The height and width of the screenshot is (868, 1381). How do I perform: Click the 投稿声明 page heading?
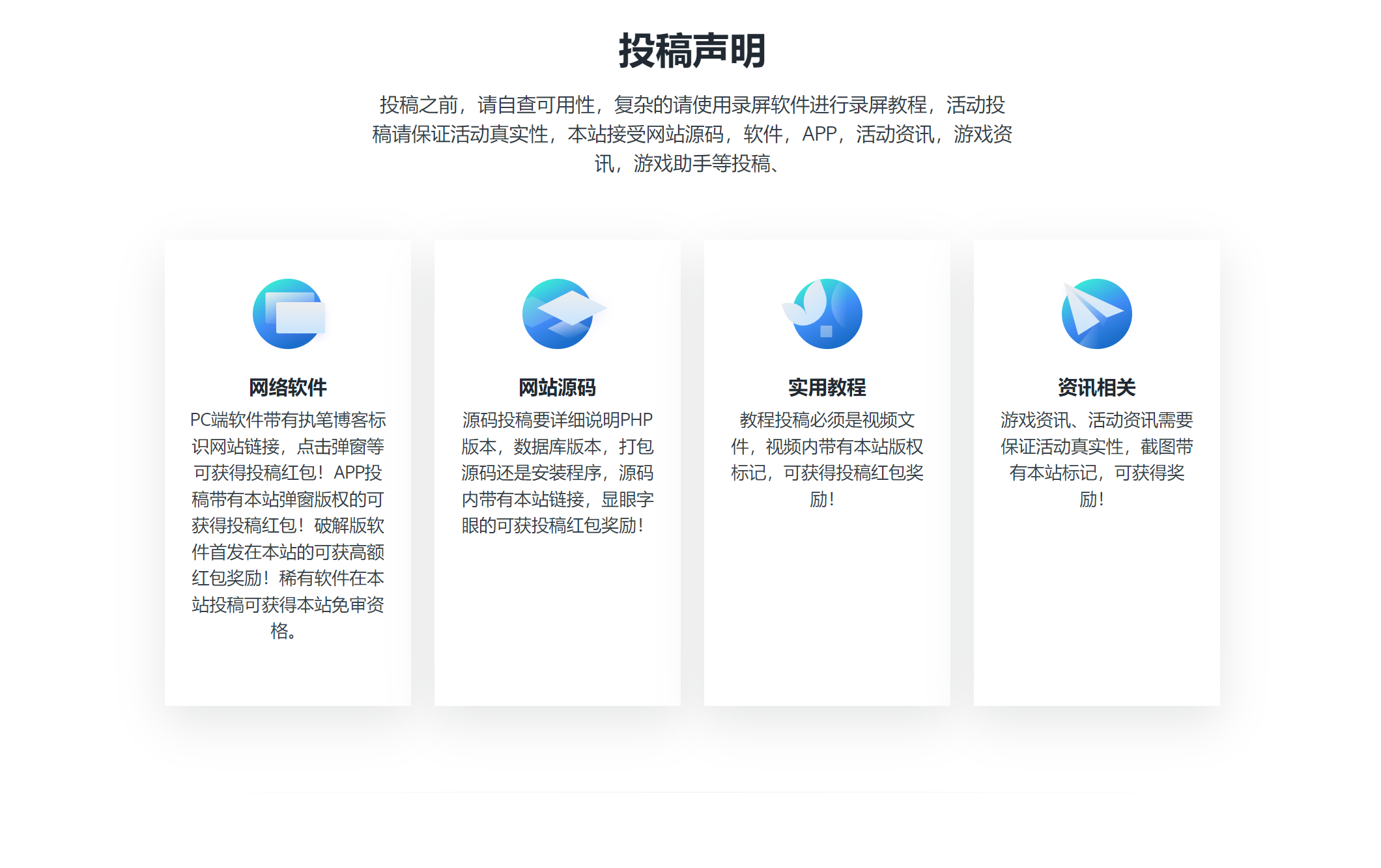click(692, 51)
